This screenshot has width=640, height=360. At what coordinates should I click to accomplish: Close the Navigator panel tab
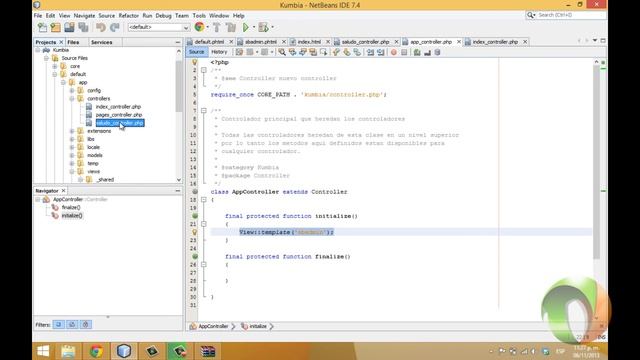coord(63,191)
